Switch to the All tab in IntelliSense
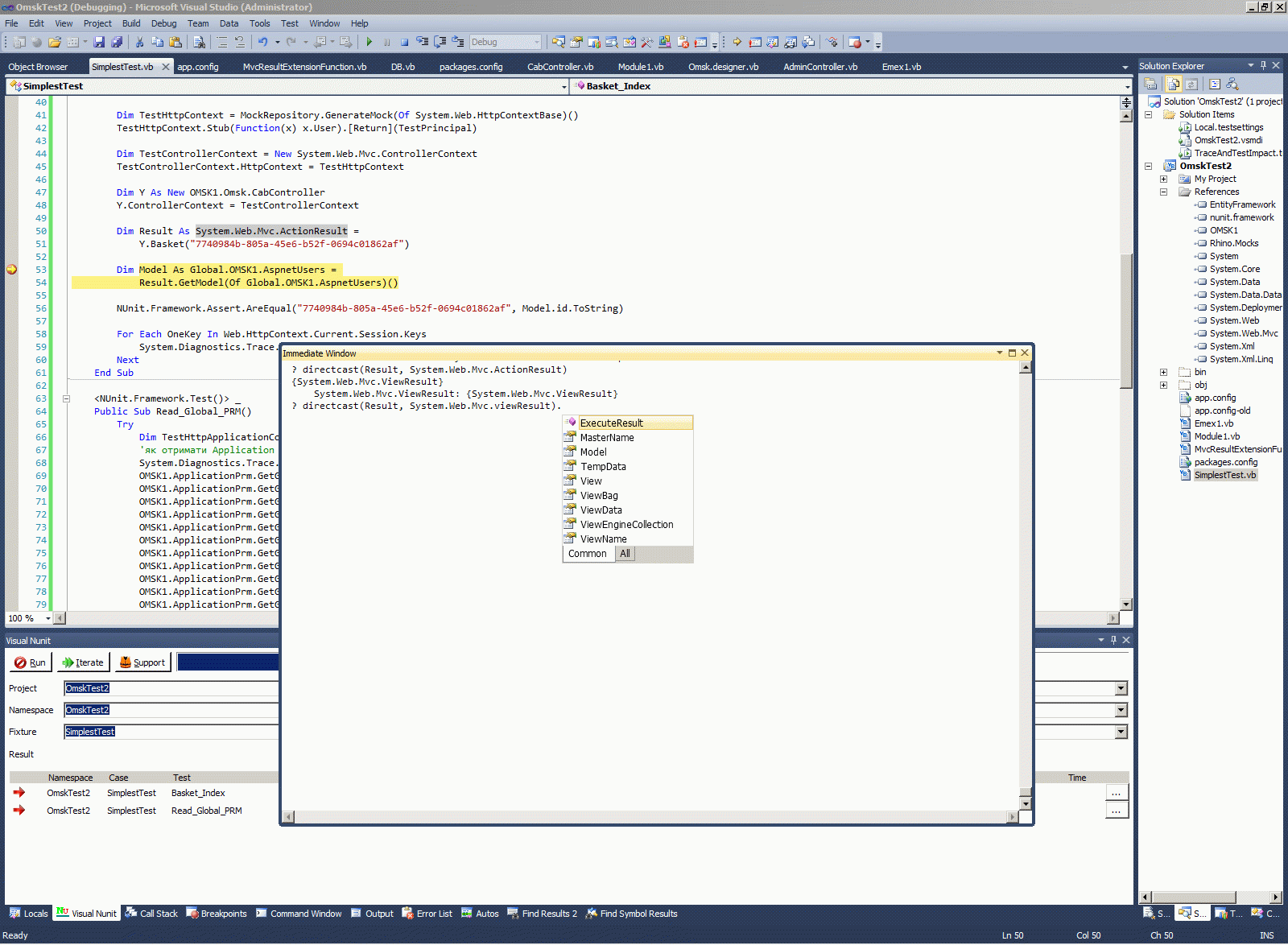Viewport: 1288px width, 945px height. (x=625, y=554)
